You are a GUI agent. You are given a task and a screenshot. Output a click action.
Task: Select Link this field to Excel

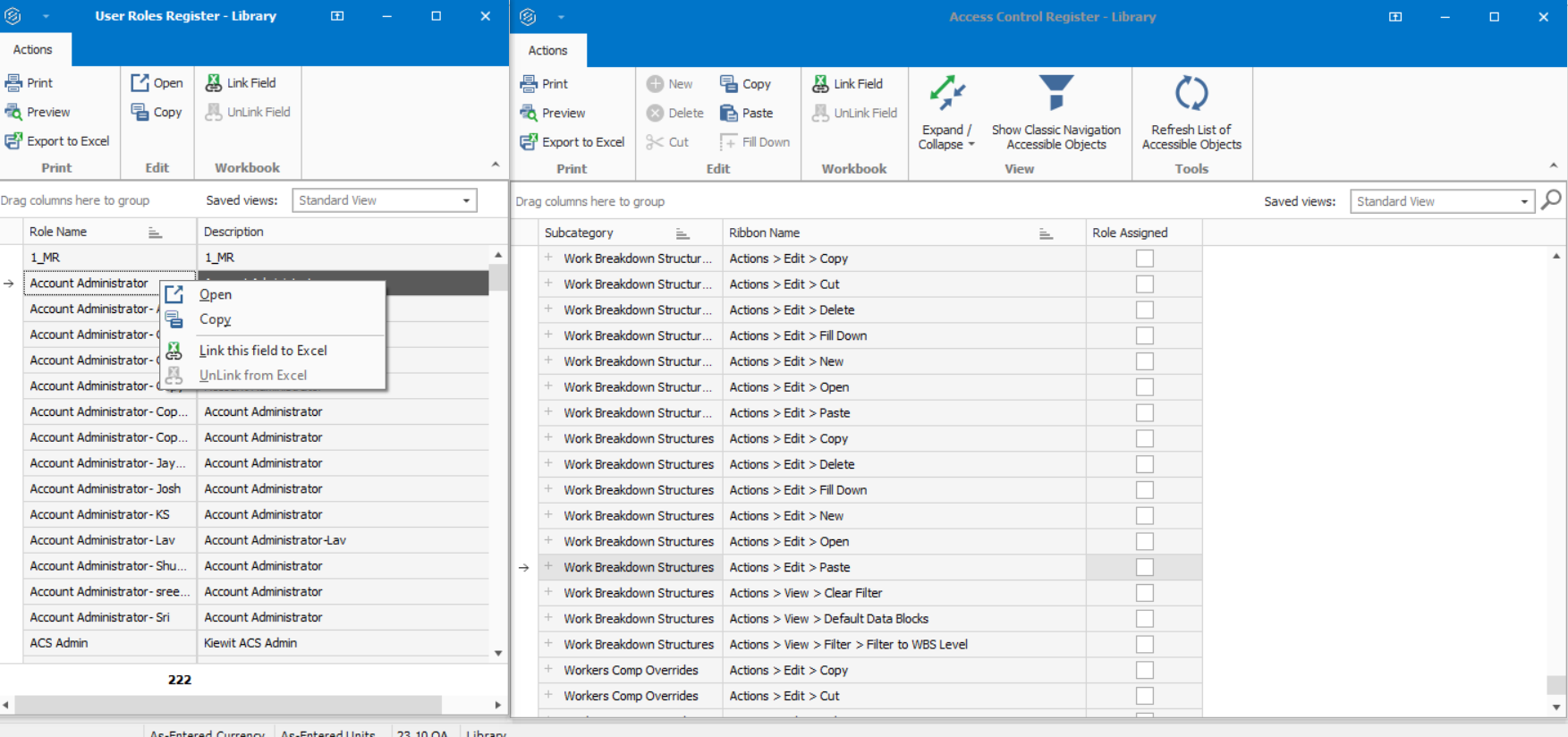(263, 351)
